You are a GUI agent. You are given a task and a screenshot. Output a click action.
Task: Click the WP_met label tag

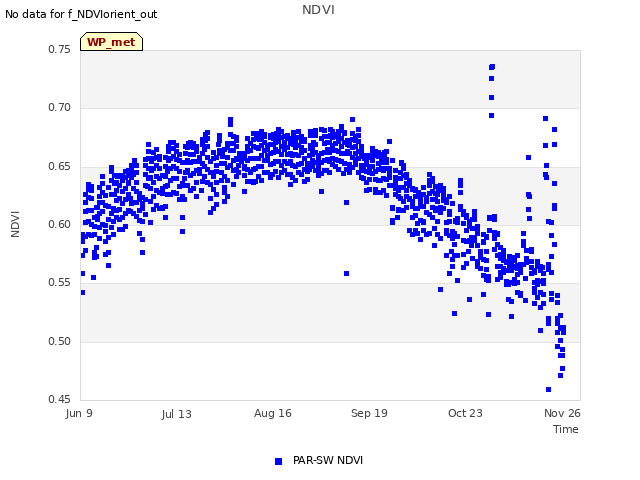(x=111, y=42)
